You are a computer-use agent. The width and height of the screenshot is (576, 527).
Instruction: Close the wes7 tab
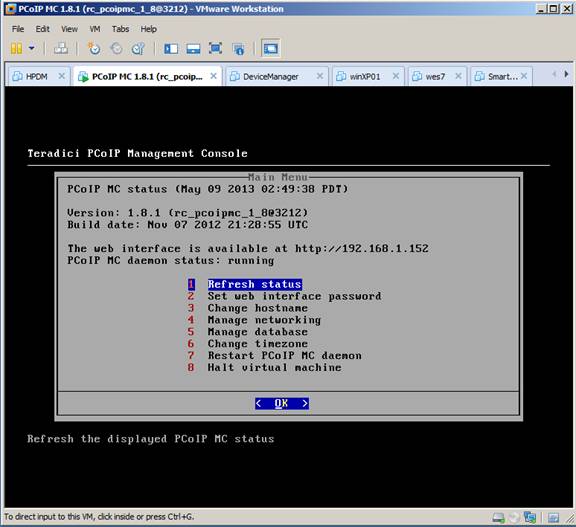(458, 76)
